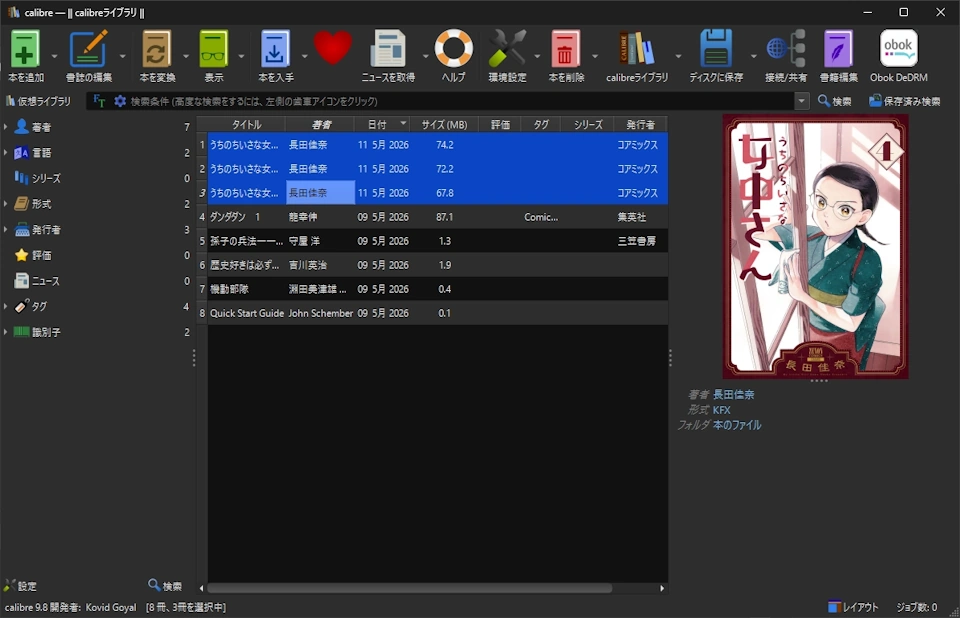Expand the Tags (タグ) category
The image size is (960, 618).
6,306
